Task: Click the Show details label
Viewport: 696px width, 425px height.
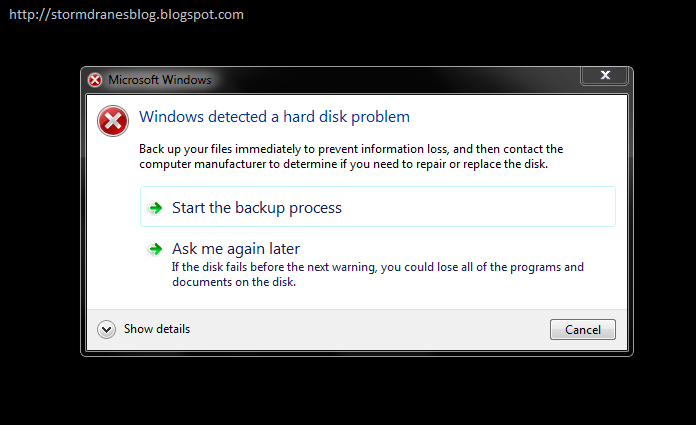Action: (x=157, y=329)
